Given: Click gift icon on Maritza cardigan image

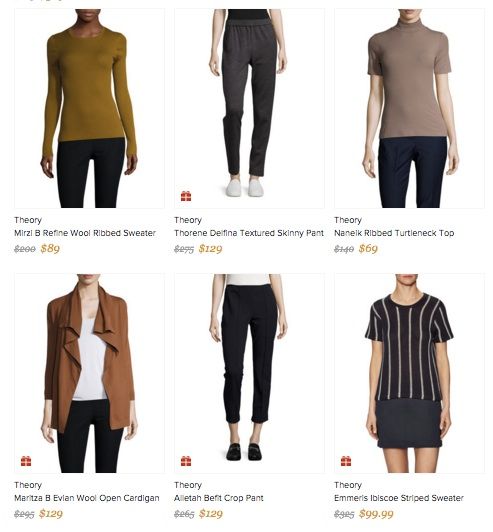Looking at the screenshot, I should click(26, 461).
